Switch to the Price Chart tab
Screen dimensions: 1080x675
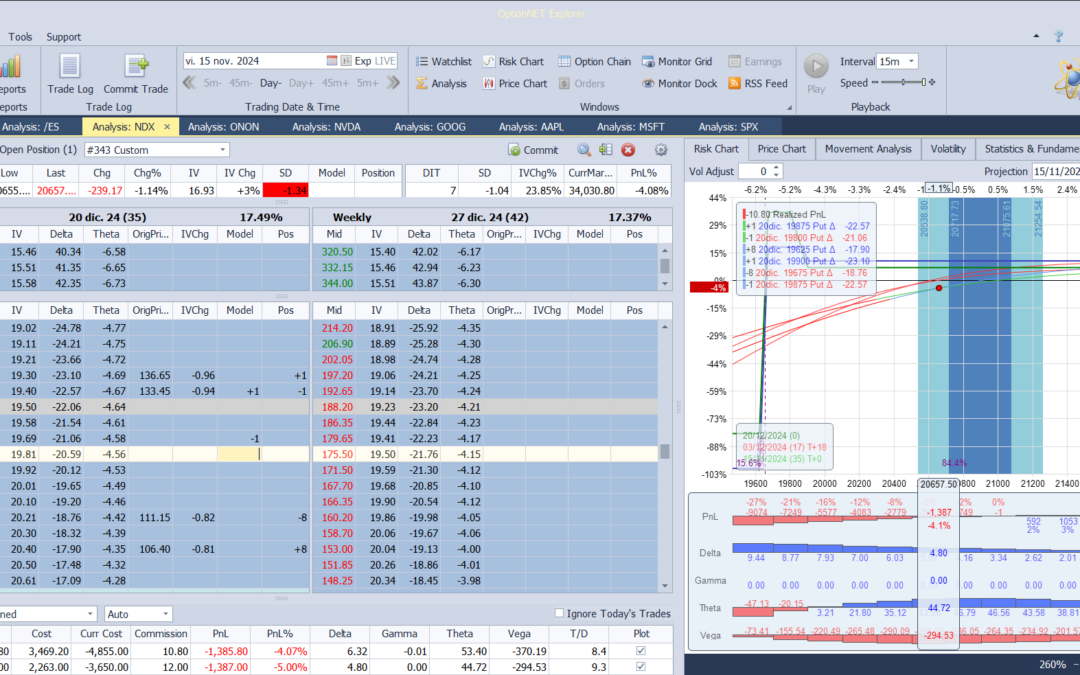pyautogui.click(x=781, y=148)
